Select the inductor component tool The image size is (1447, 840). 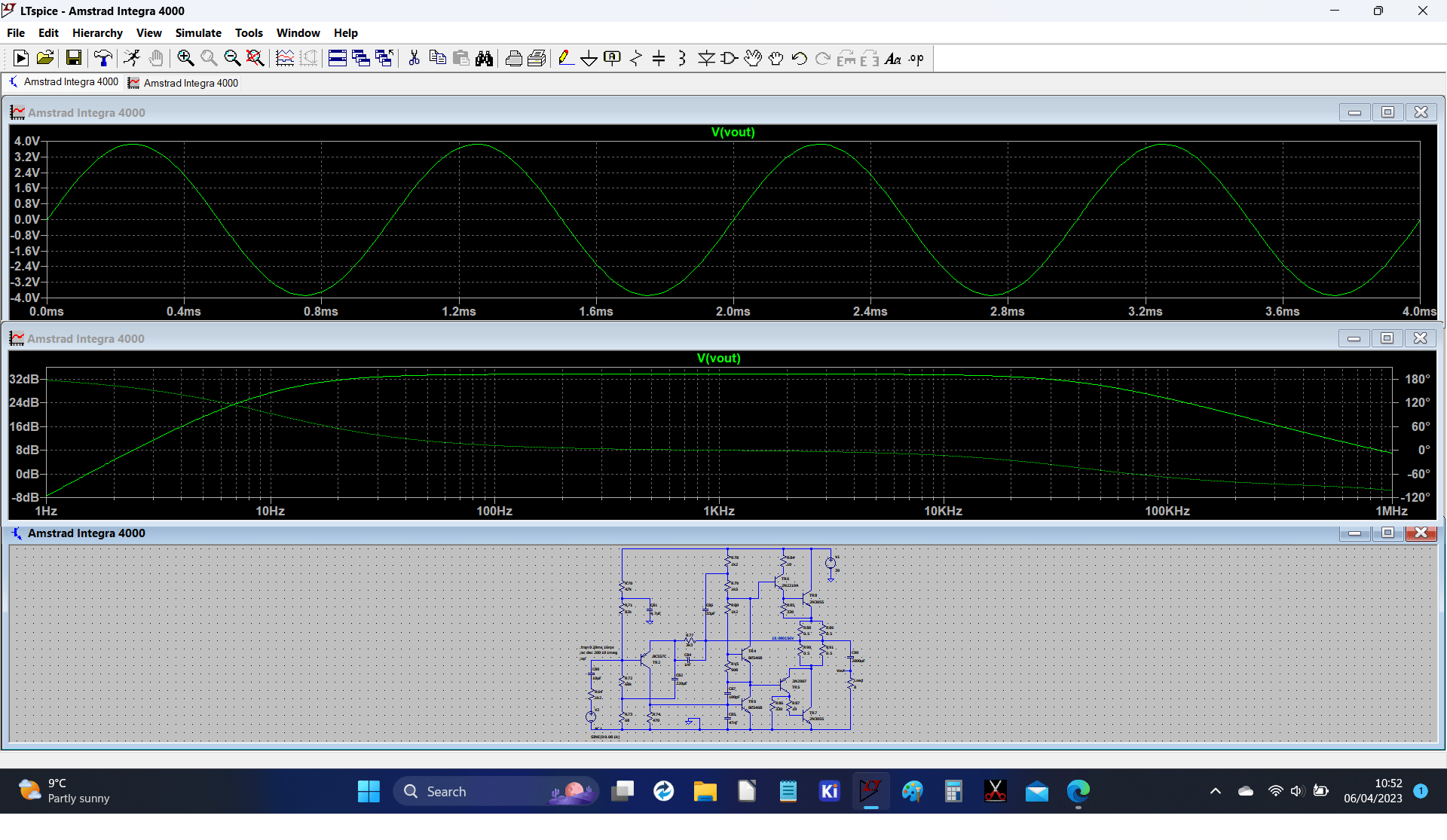pos(682,58)
